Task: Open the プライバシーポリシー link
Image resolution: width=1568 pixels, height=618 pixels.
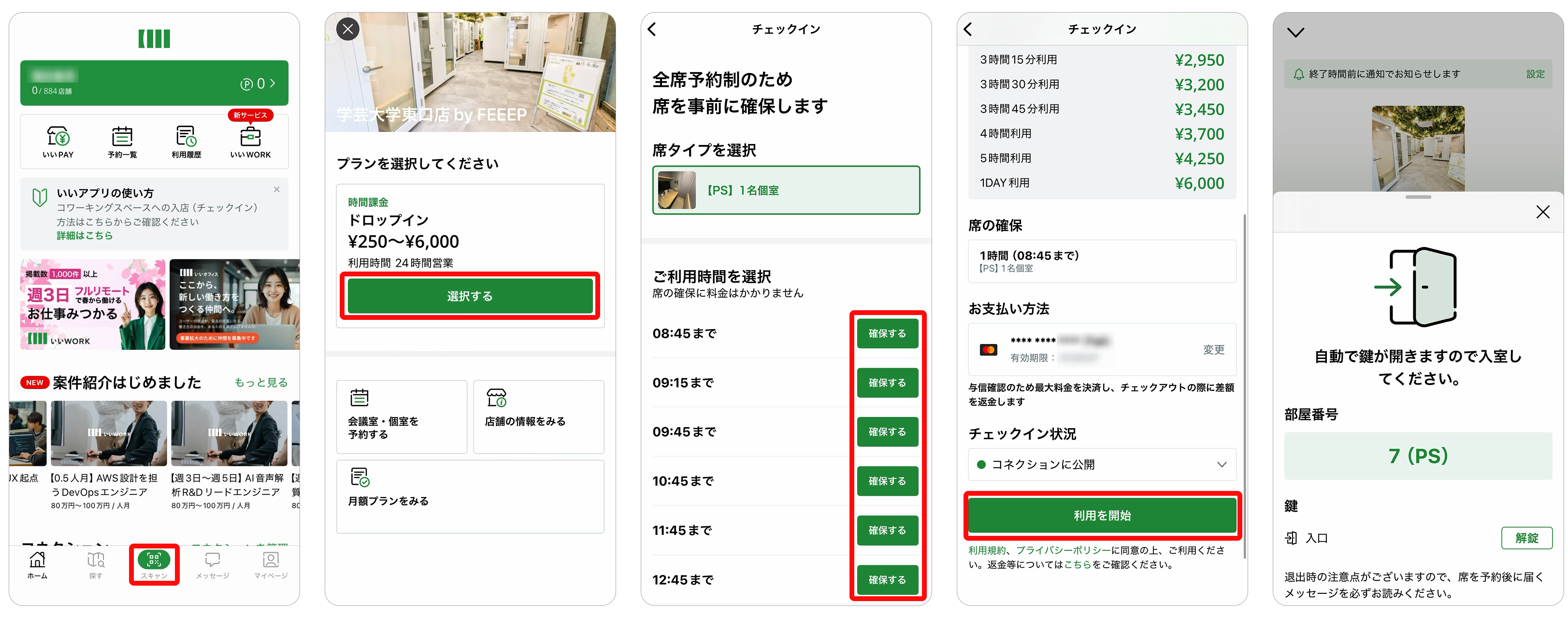Action: click(1064, 550)
